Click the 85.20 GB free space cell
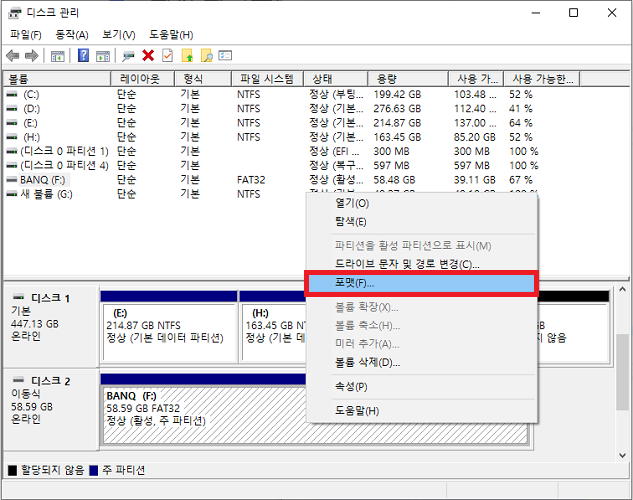Viewport: 633px width, 500px height. [x=475, y=137]
